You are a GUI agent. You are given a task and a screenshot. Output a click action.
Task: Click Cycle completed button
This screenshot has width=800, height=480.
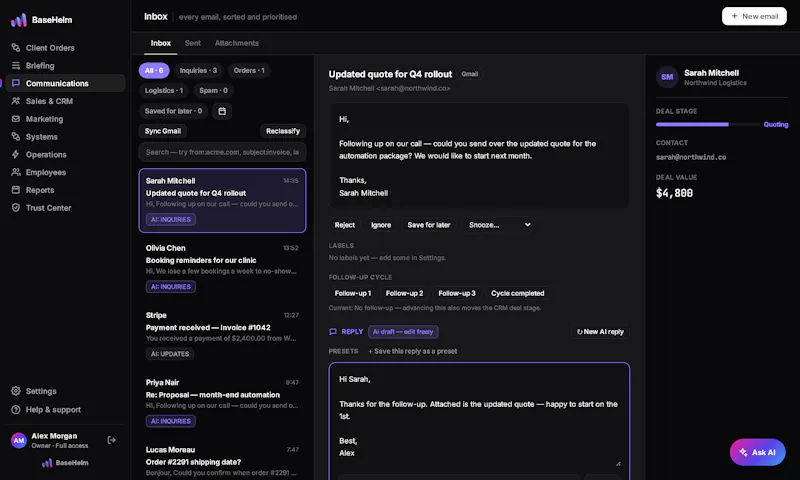[x=517, y=293]
